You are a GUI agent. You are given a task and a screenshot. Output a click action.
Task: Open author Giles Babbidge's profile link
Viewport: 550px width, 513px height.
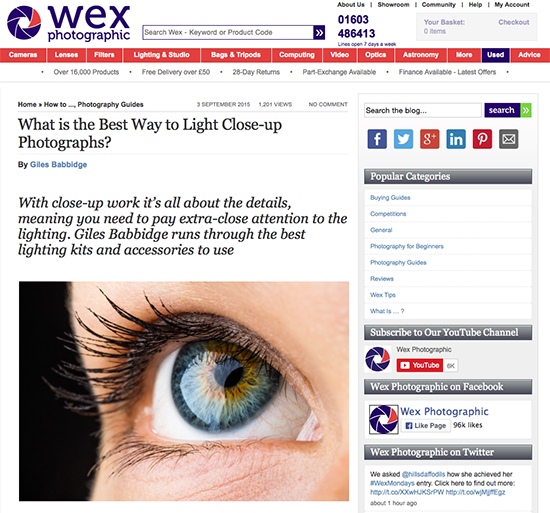pos(58,164)
